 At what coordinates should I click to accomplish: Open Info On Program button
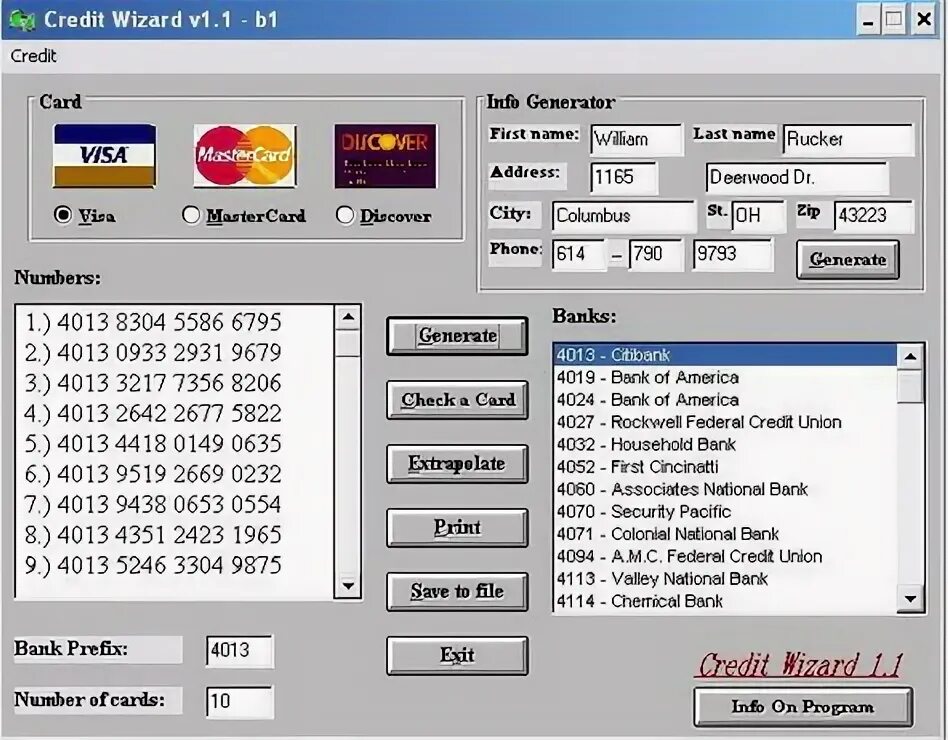(x=803, y=707)
